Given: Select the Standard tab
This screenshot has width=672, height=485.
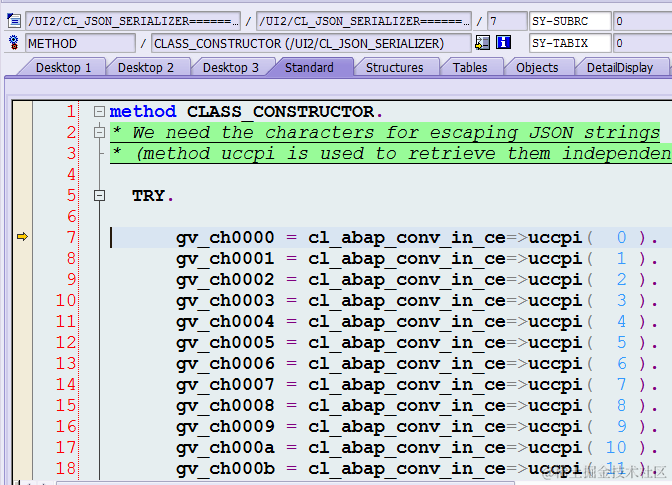Looking at the screenshot, I should coord(309,67).
